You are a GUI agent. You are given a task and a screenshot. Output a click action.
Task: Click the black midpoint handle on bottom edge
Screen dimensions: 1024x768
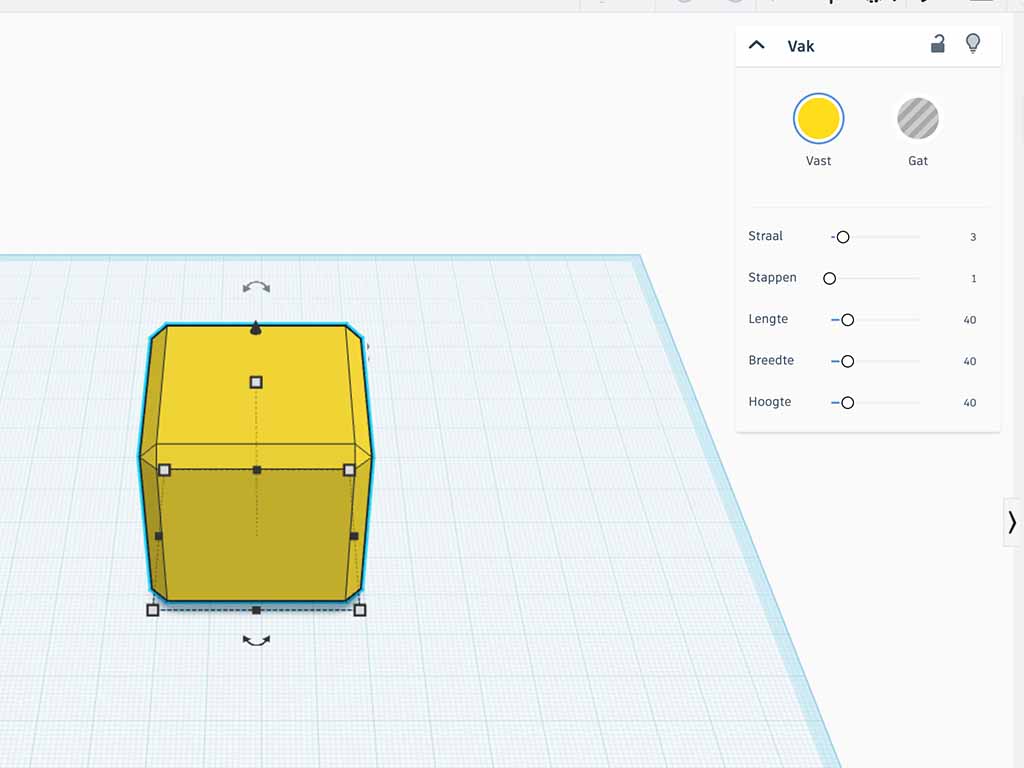(x=256, y=610)
